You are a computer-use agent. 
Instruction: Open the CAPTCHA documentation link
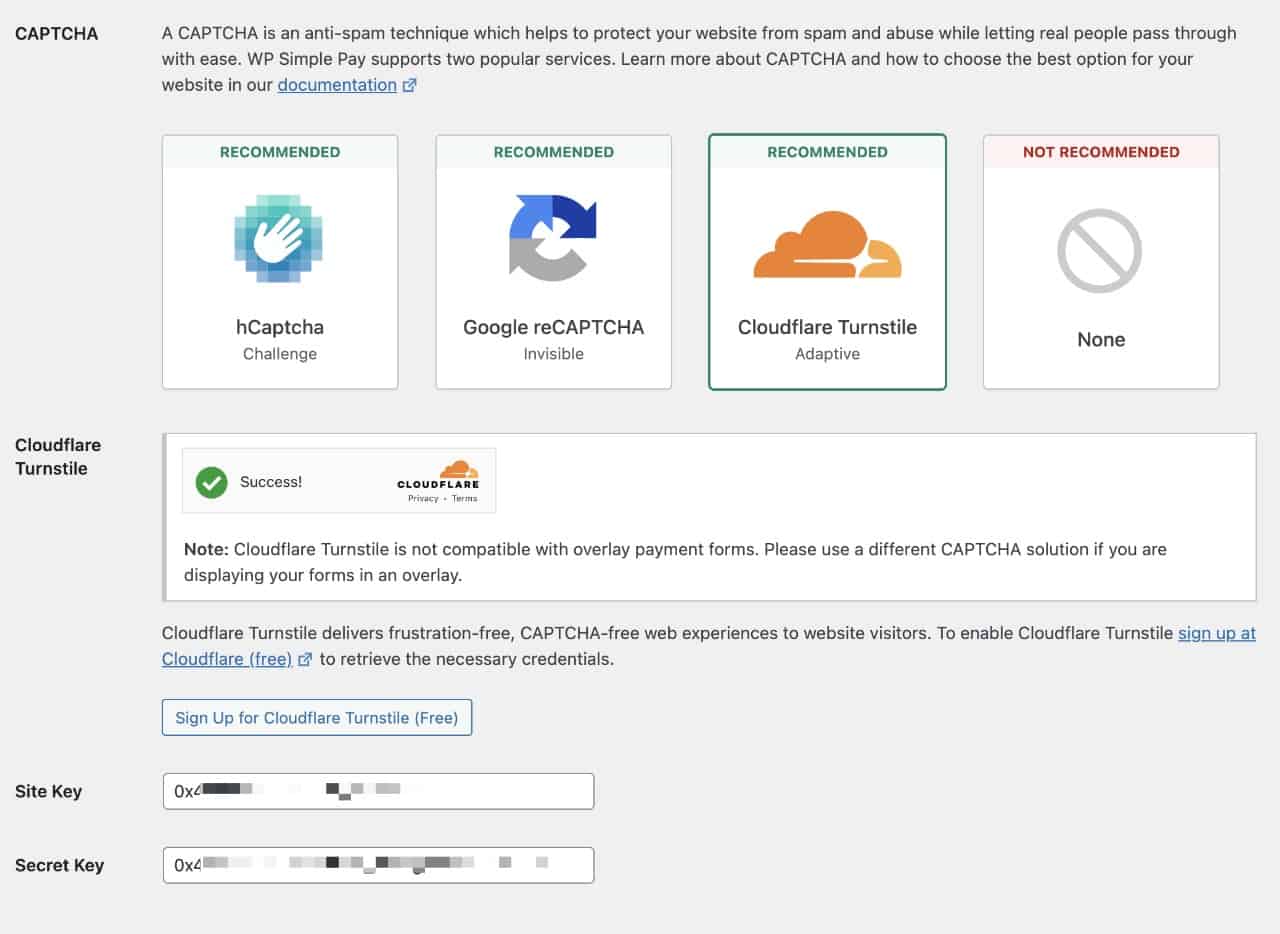click(x=337, y=85)
